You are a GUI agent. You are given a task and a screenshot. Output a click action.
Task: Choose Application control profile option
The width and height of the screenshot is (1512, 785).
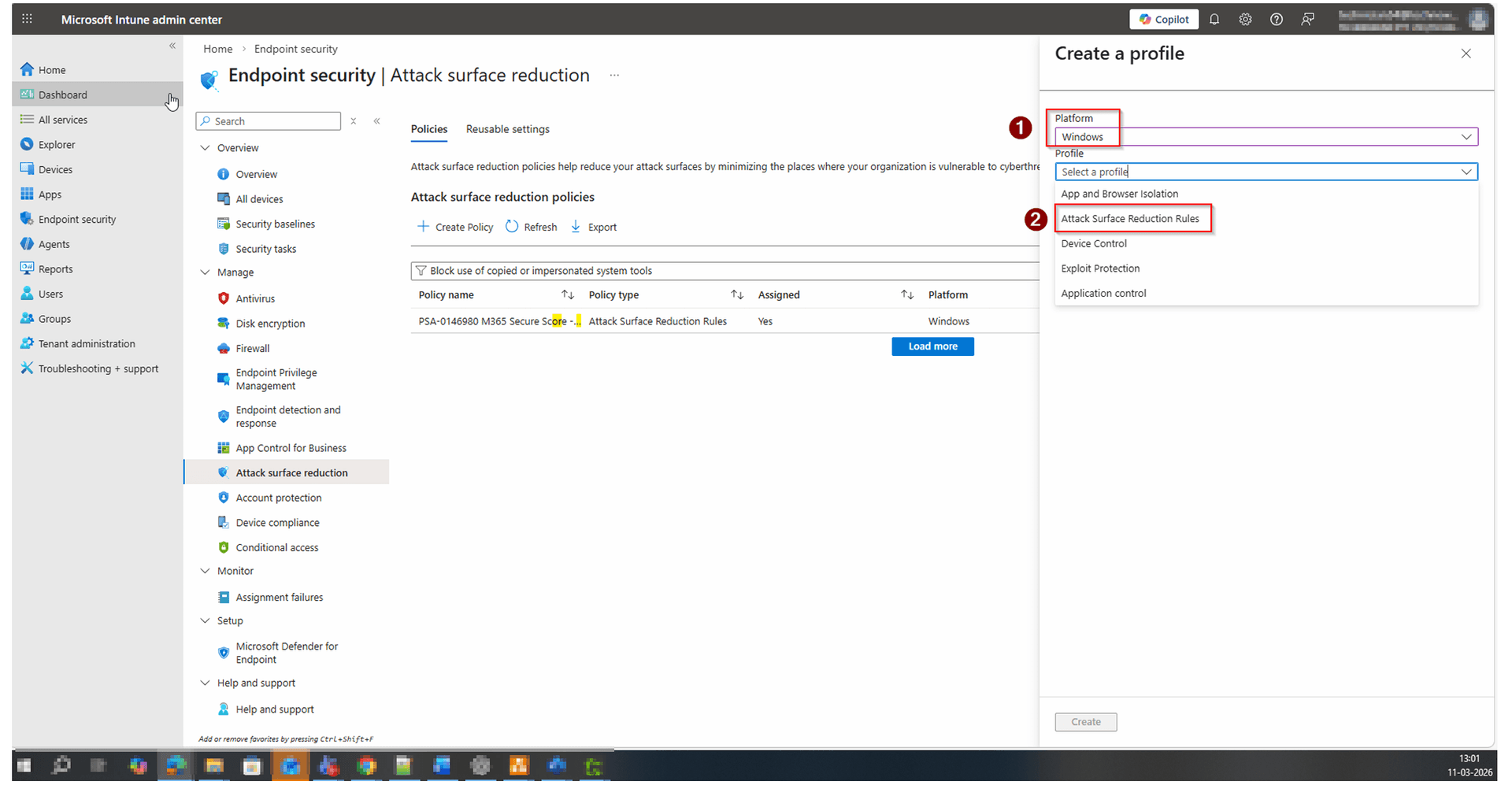1103,293
